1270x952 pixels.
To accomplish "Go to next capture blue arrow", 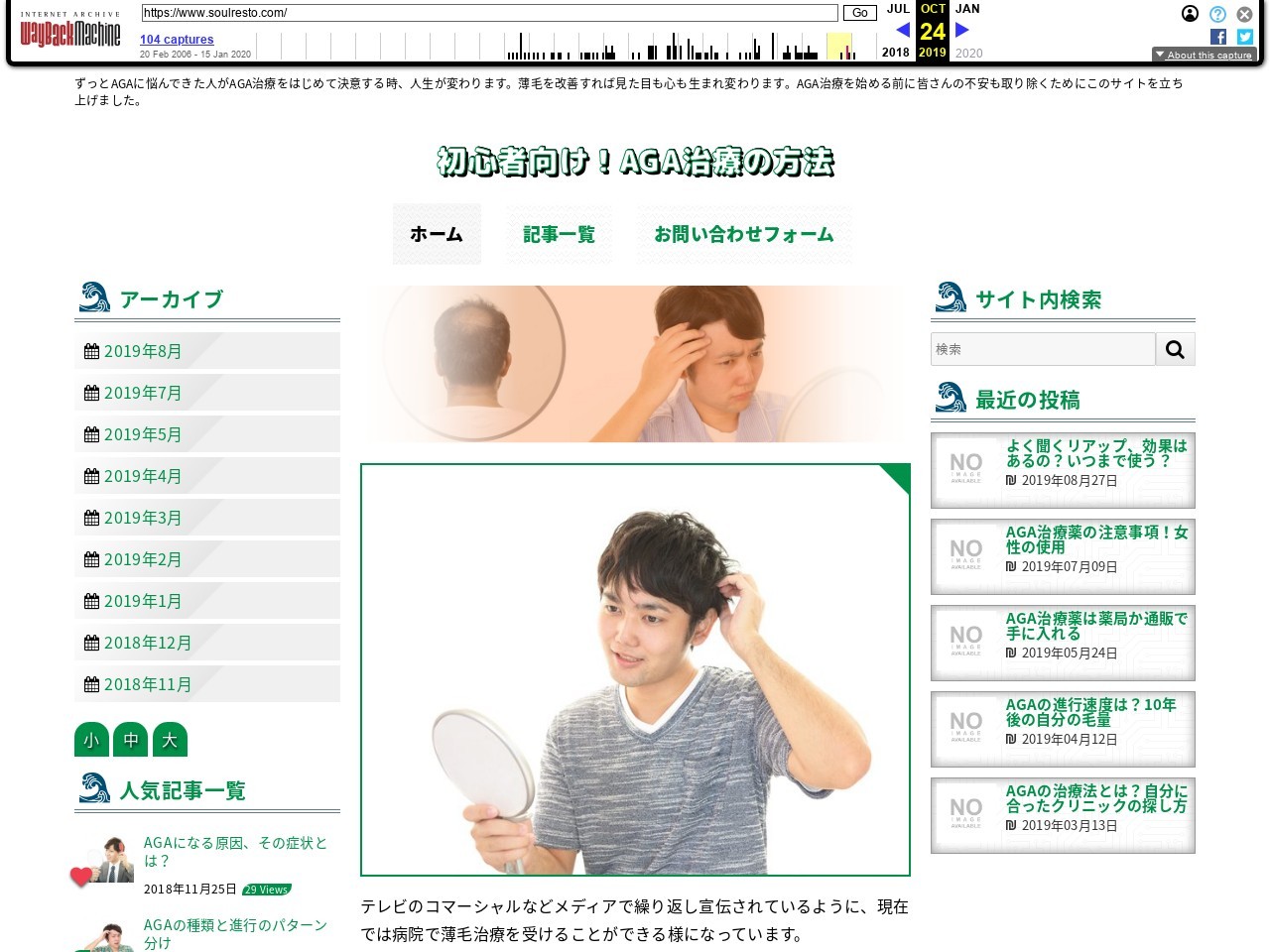I will [961, 30].
